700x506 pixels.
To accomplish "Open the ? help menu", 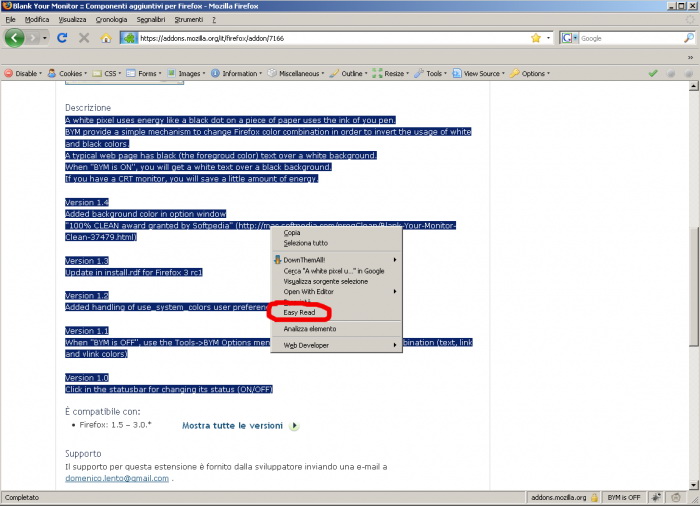I will 214,20.
